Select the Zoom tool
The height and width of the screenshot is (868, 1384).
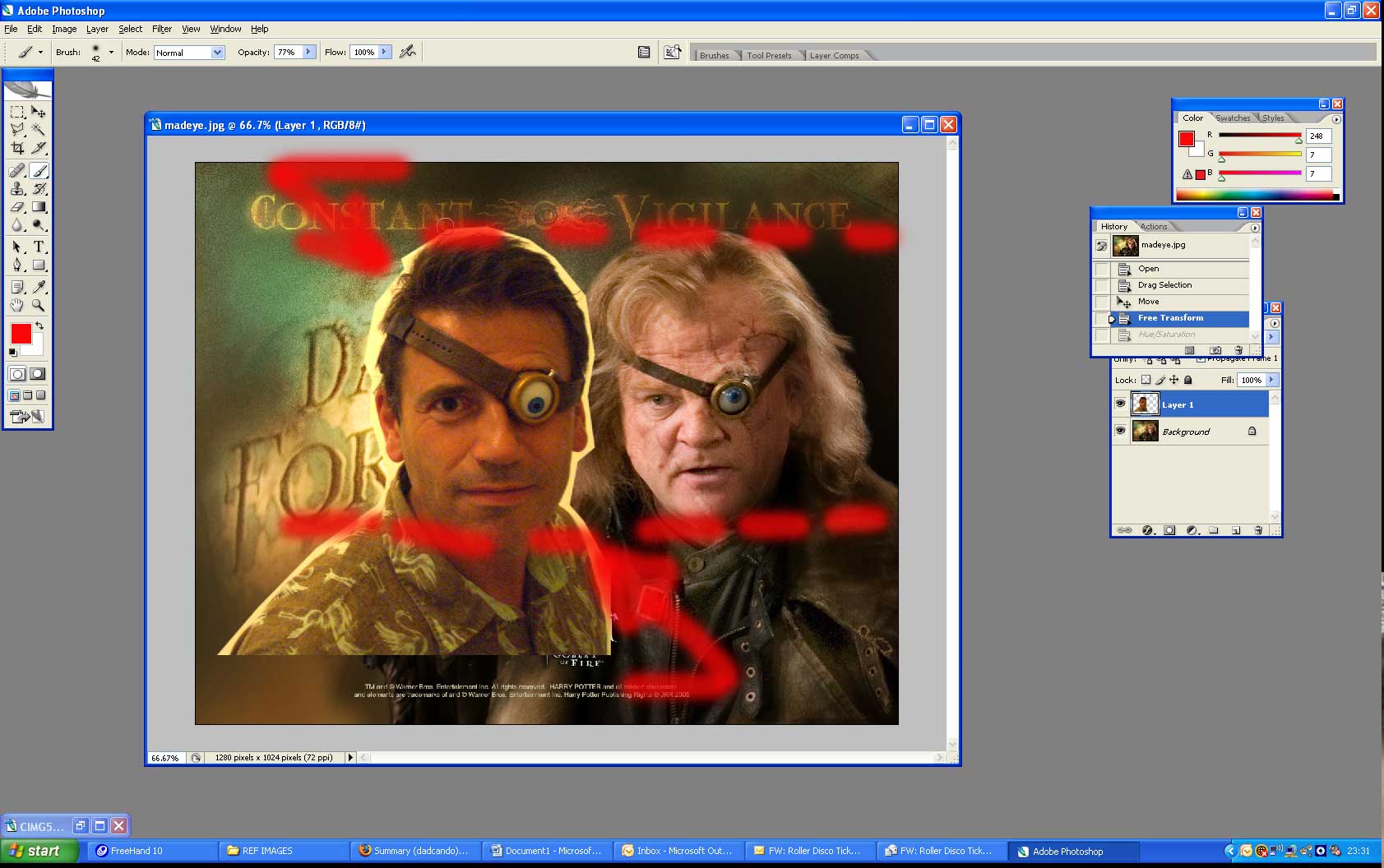pos(39,305)
